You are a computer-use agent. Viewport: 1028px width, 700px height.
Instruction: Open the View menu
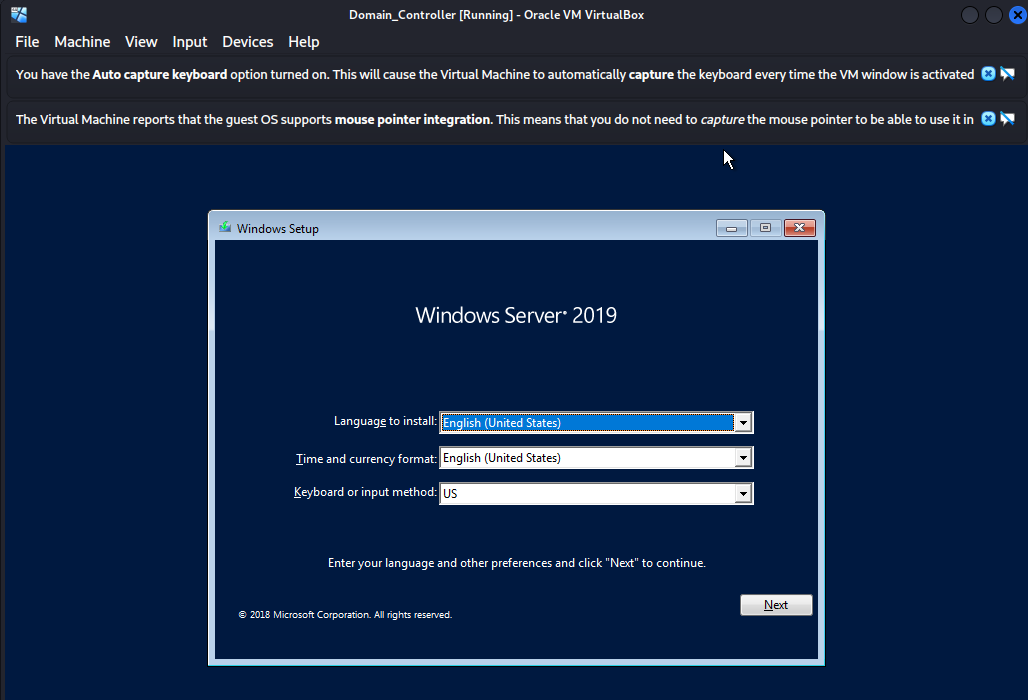(x=141, y=42)
